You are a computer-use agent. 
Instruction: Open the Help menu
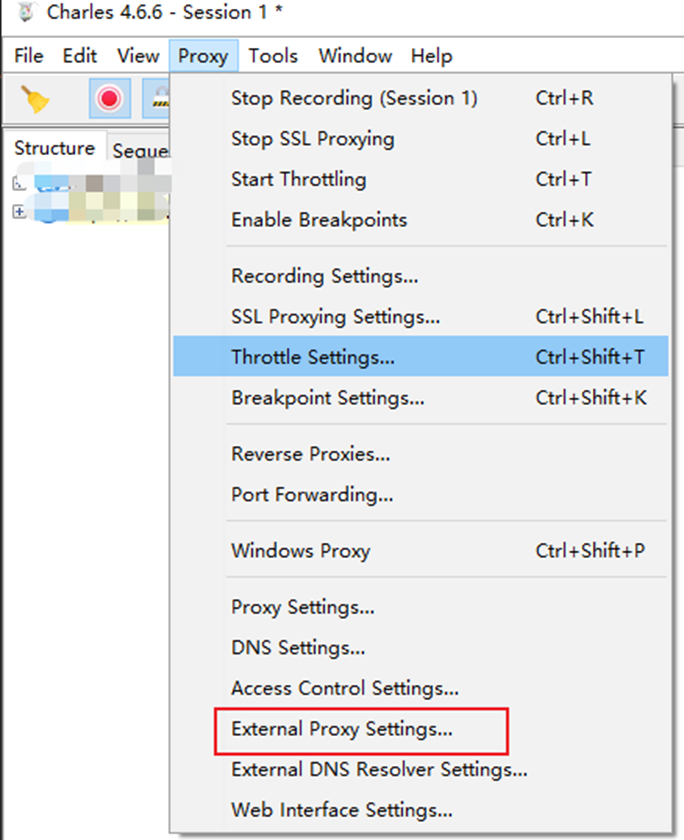click(431, 56)
